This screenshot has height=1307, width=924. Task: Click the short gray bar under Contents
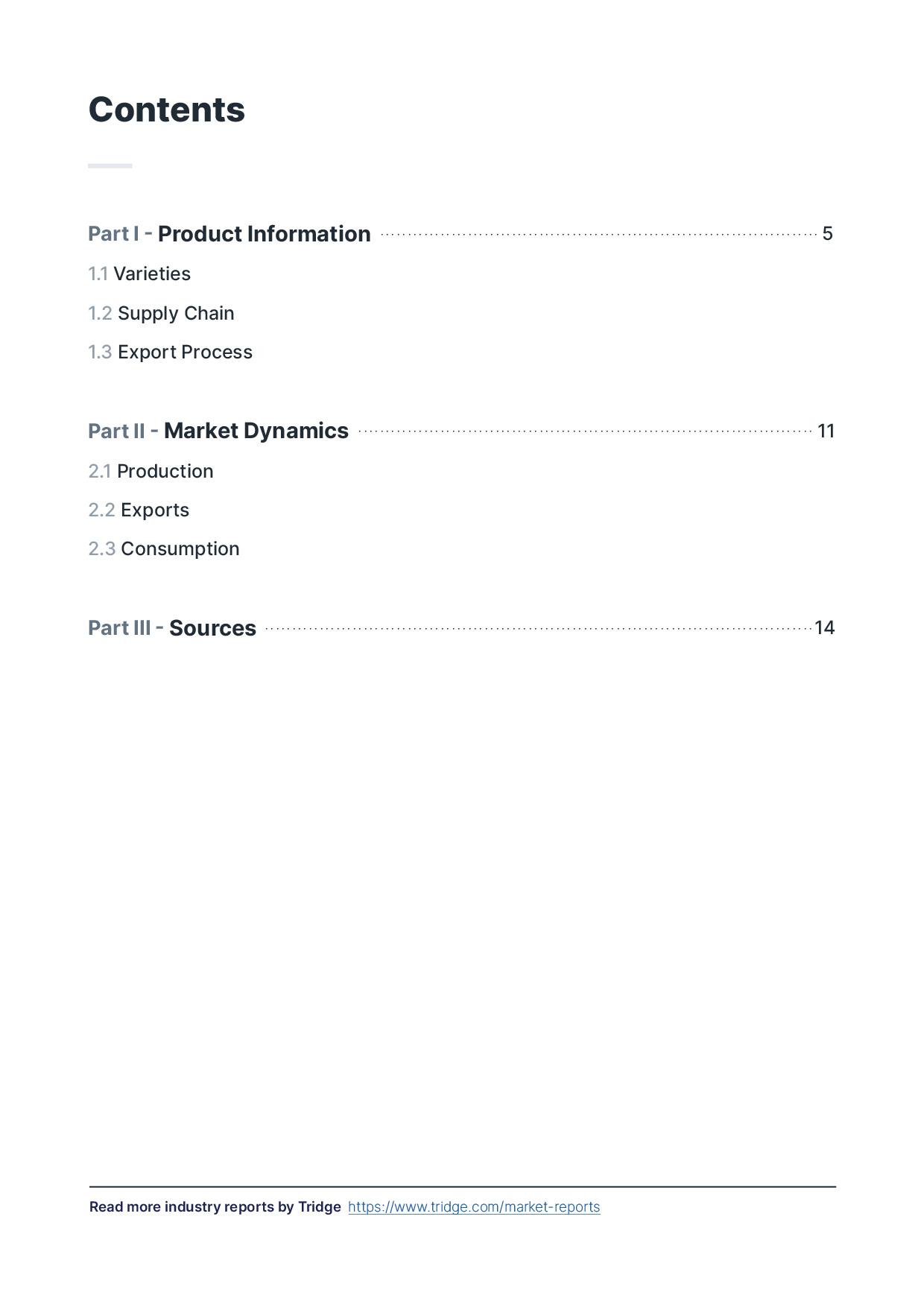point(110,165)
